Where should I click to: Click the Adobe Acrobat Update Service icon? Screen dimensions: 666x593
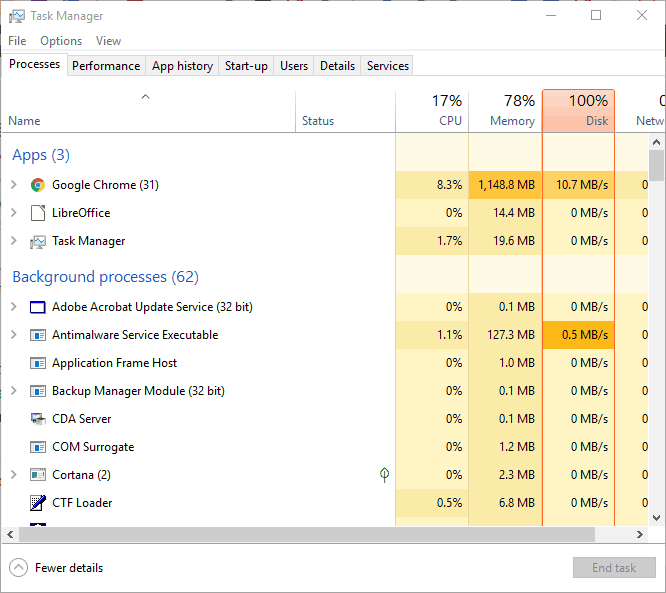38,307
